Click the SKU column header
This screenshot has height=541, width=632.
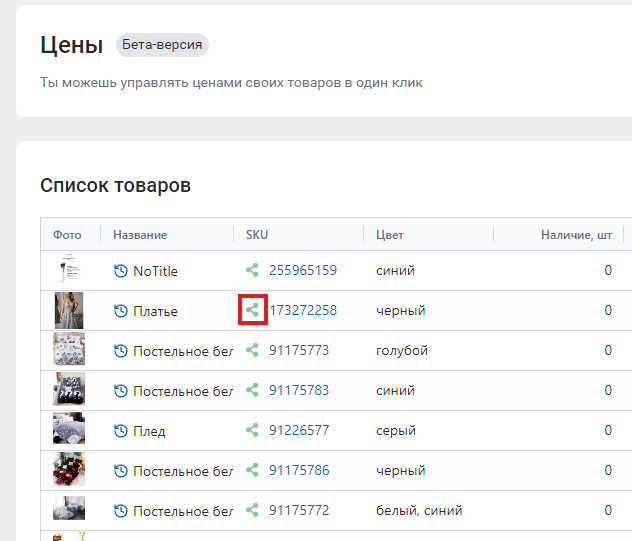257,235
